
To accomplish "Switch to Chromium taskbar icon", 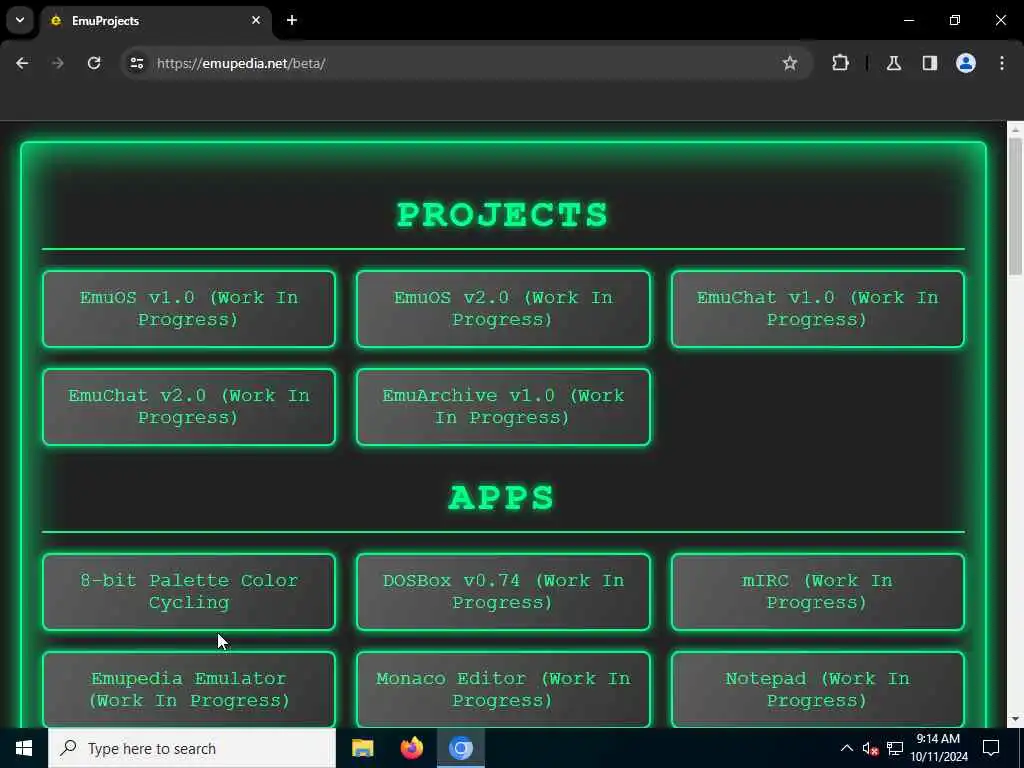I will coord(460,748).
